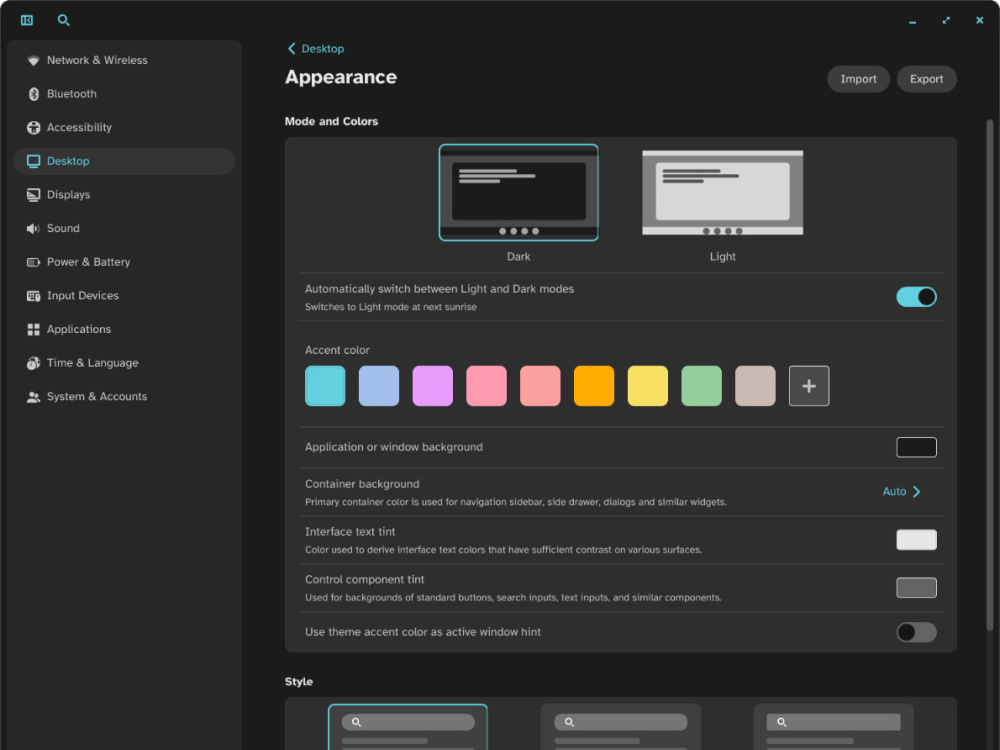The width and height of the screenshot is (1000, 750).
Task: Choose the round style preview
Action: point(408,727)
